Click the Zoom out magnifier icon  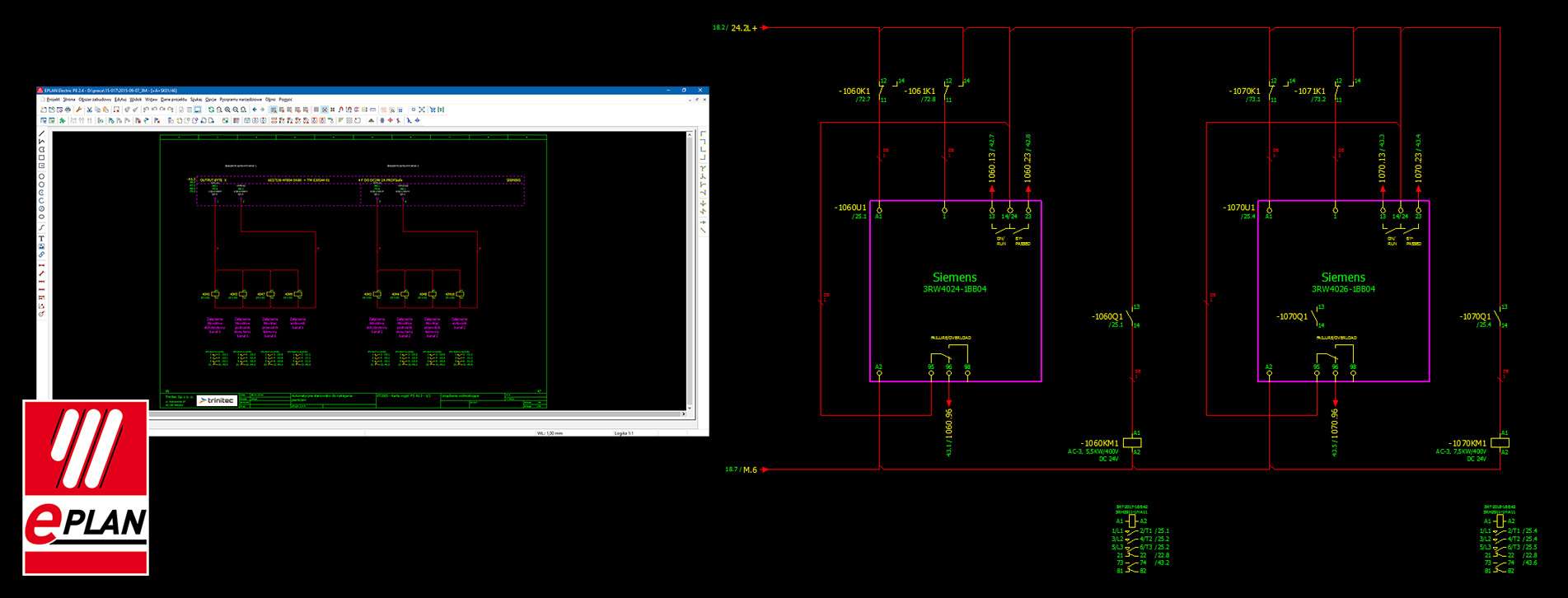point(236,110)
